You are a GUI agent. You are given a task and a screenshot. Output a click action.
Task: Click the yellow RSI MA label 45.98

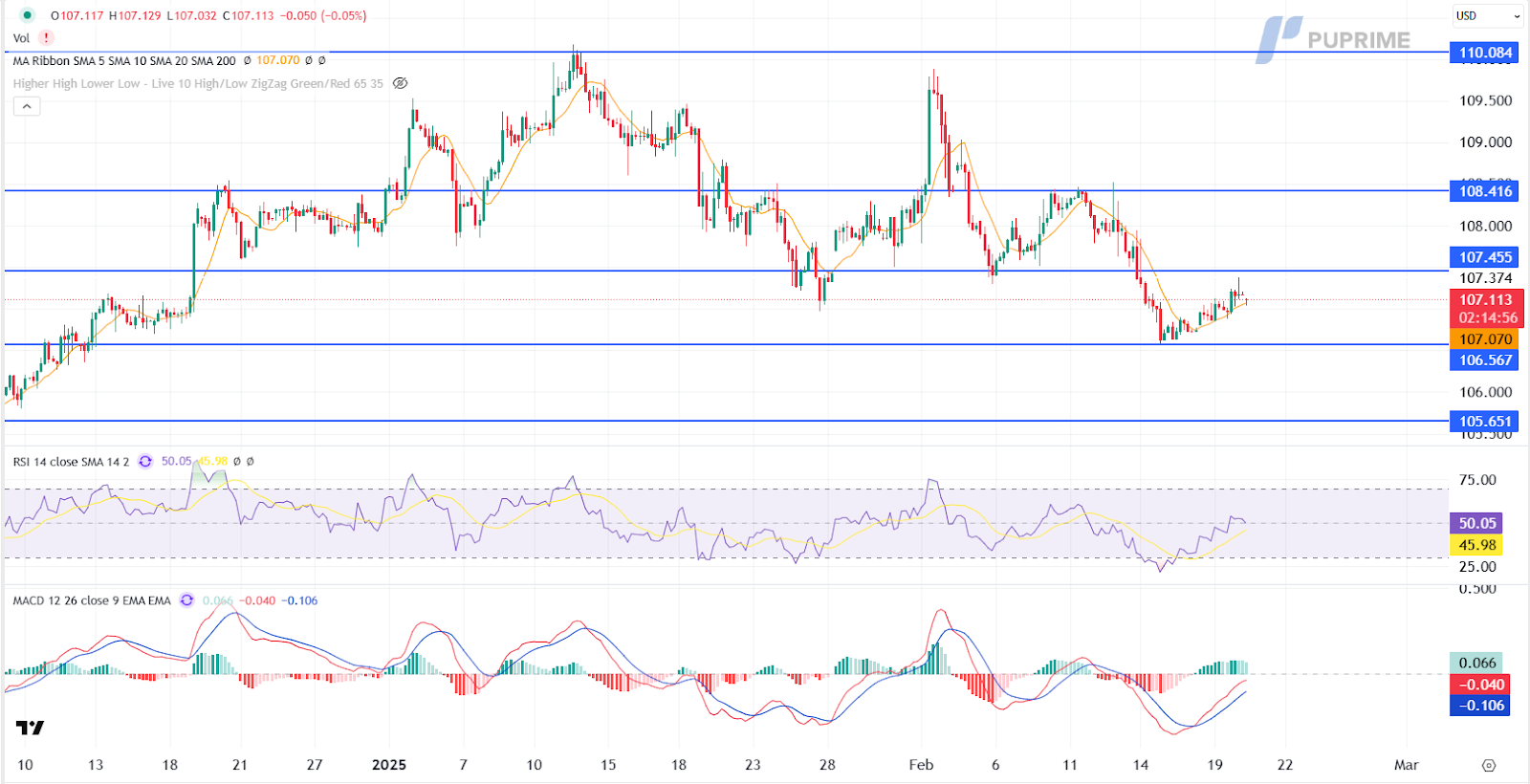1477,545
